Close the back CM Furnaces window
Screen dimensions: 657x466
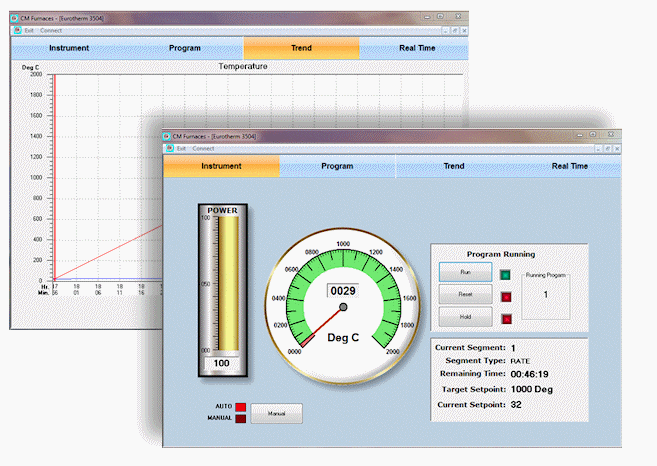[x=458, y=16]
